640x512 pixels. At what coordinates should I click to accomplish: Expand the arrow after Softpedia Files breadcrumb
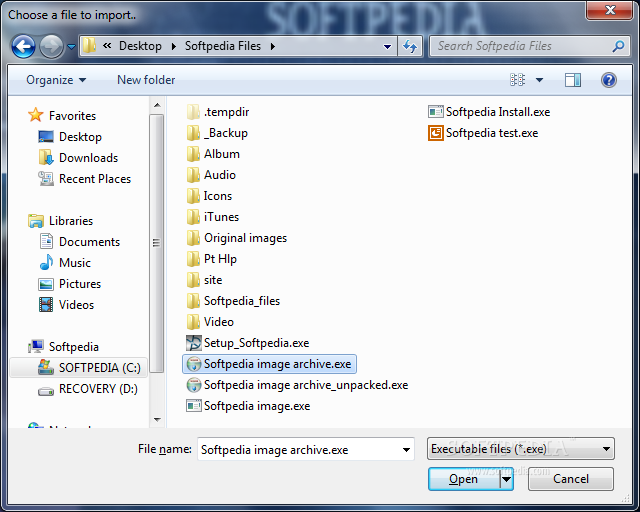(x=273, y=47)
